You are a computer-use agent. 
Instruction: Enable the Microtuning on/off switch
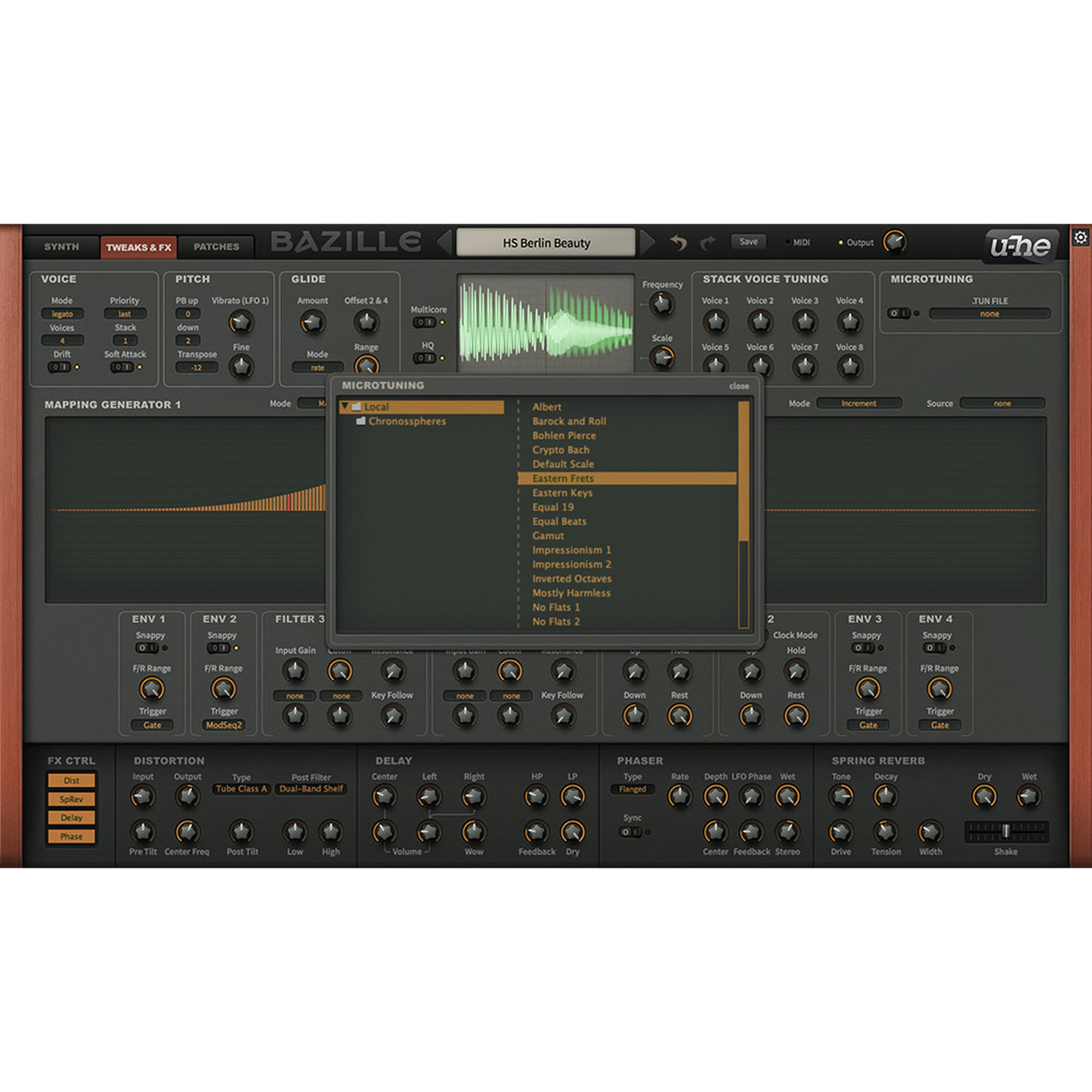pyautogui.click(x=899, y=314)
